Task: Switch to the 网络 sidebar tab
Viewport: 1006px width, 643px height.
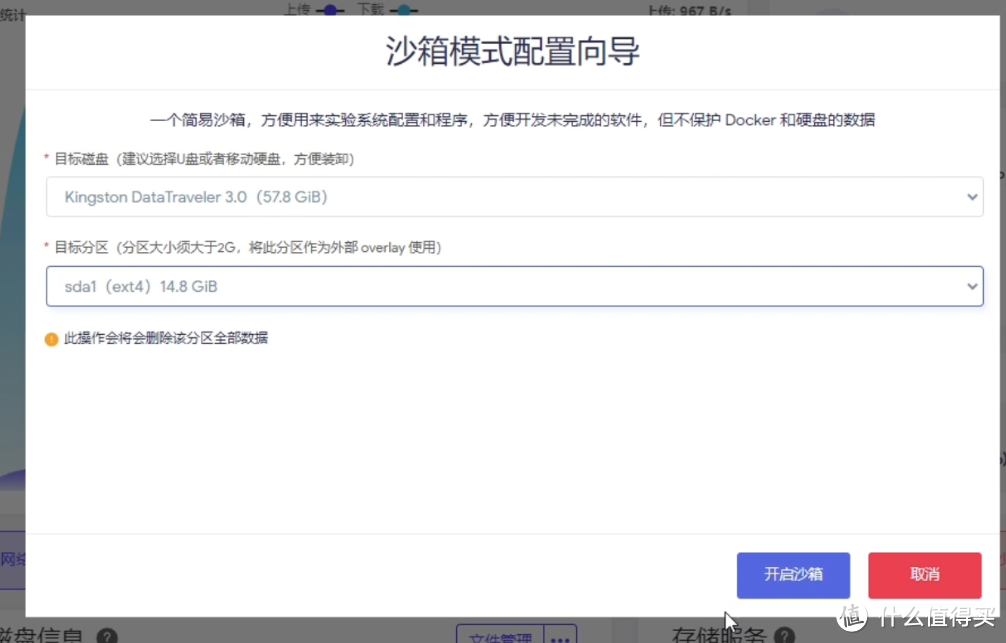Action: coord(14,560)
